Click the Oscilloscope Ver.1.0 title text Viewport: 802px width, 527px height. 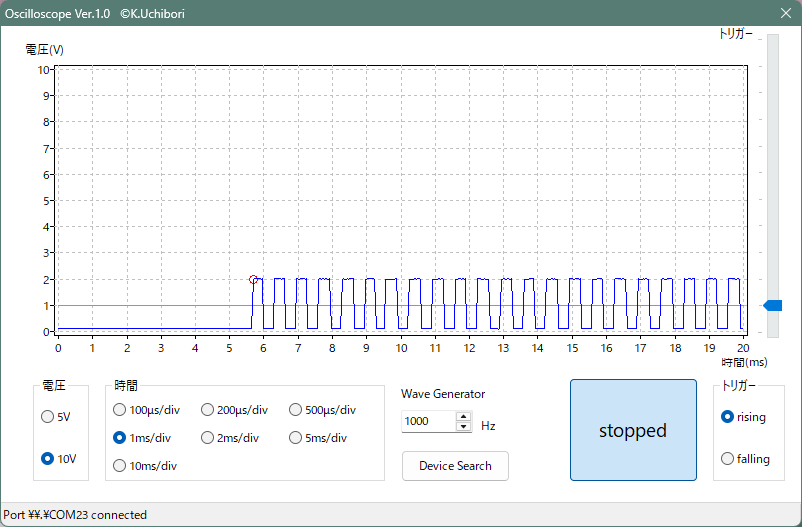(57, 14)
